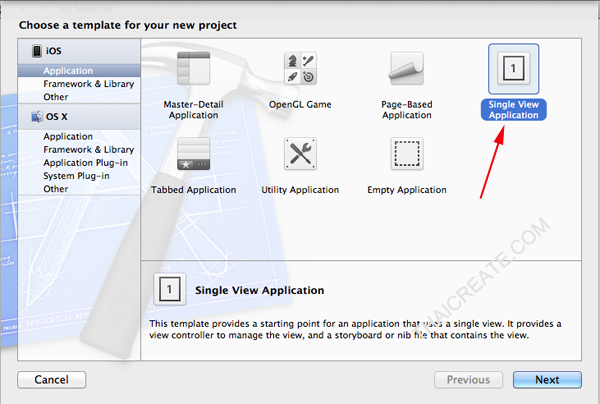Select the OpenGL Game template icon
Image resolution: width=600 pixels, height=404 pixels.
click(x=300, y=68)
